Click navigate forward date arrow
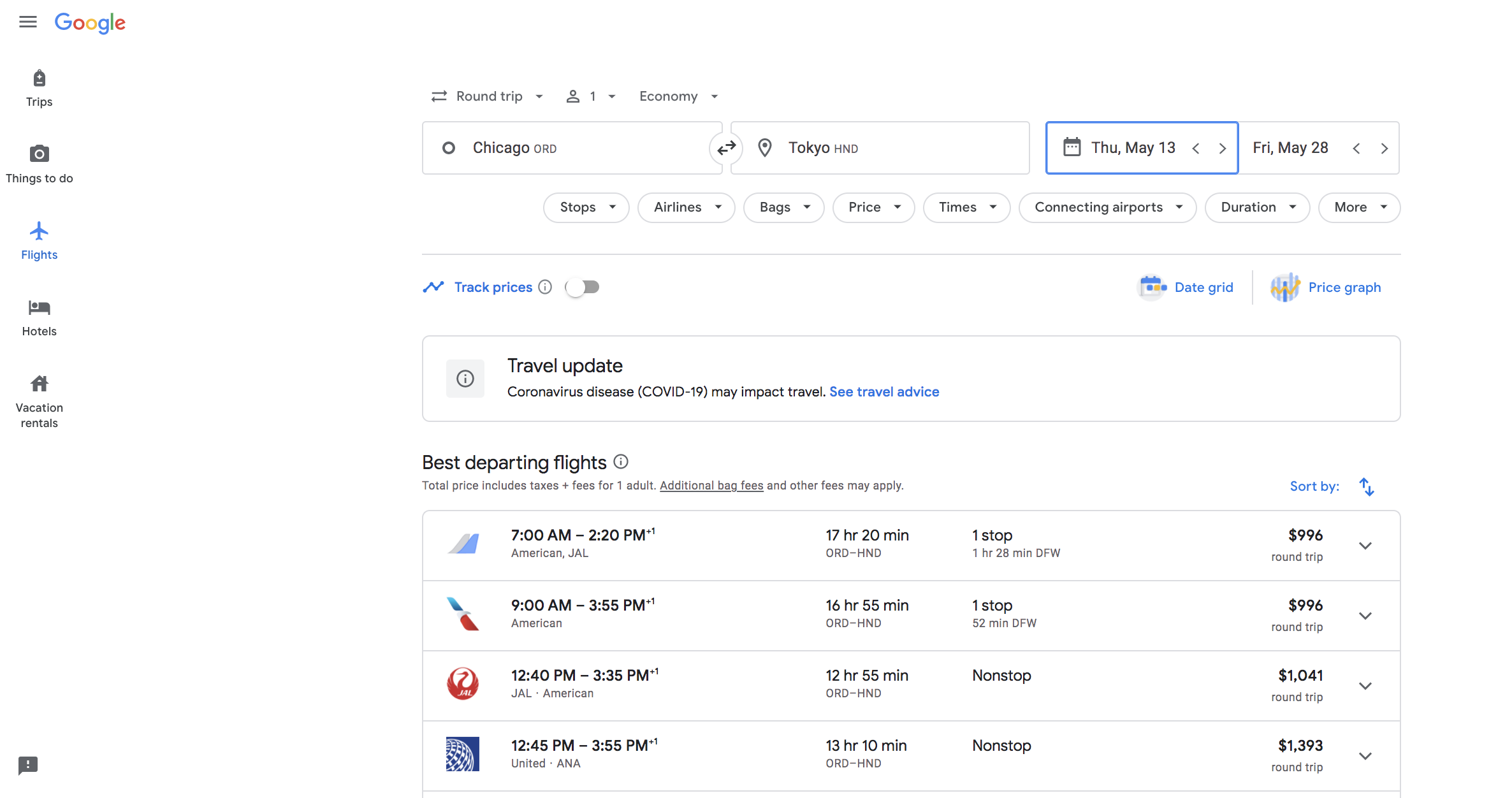Image resolution: width=1512 pixels, height=798 pixels. tap(1222, 147)
